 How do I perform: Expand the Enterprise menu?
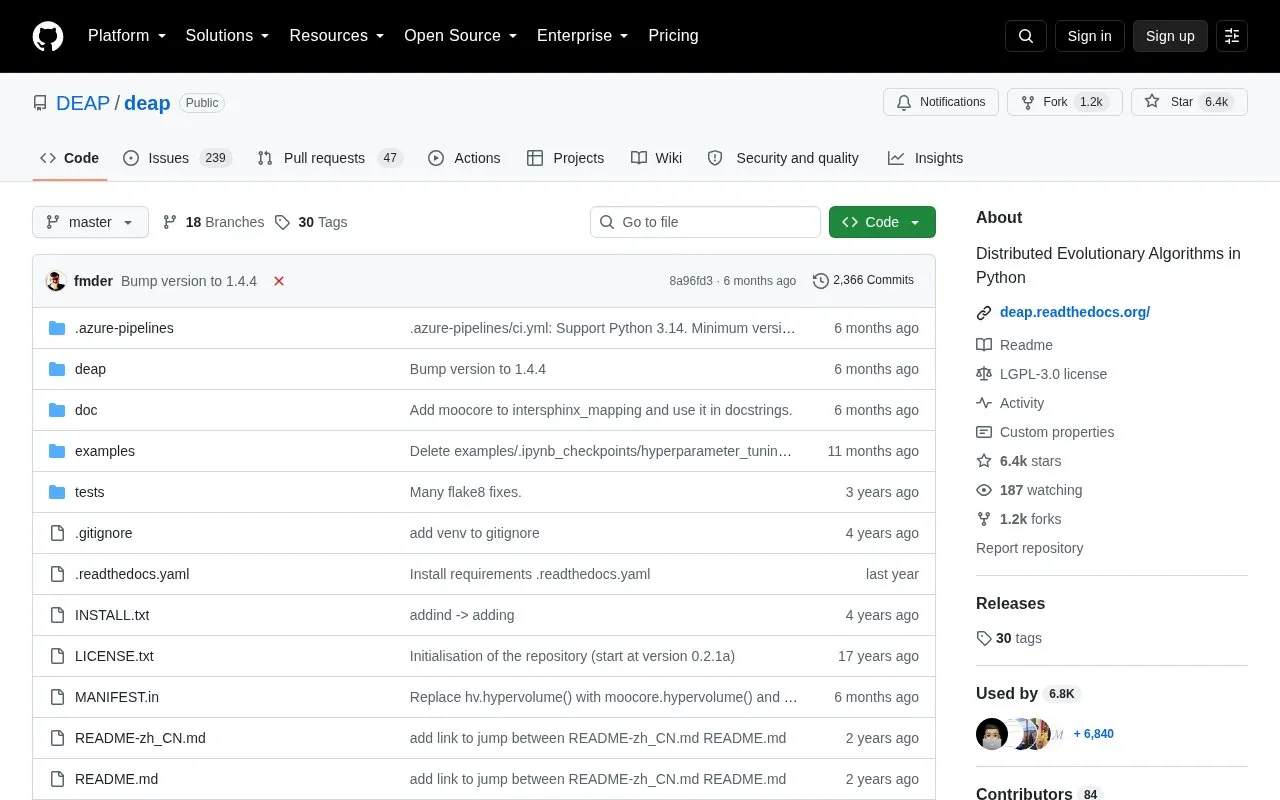click(x=583, y=36)
